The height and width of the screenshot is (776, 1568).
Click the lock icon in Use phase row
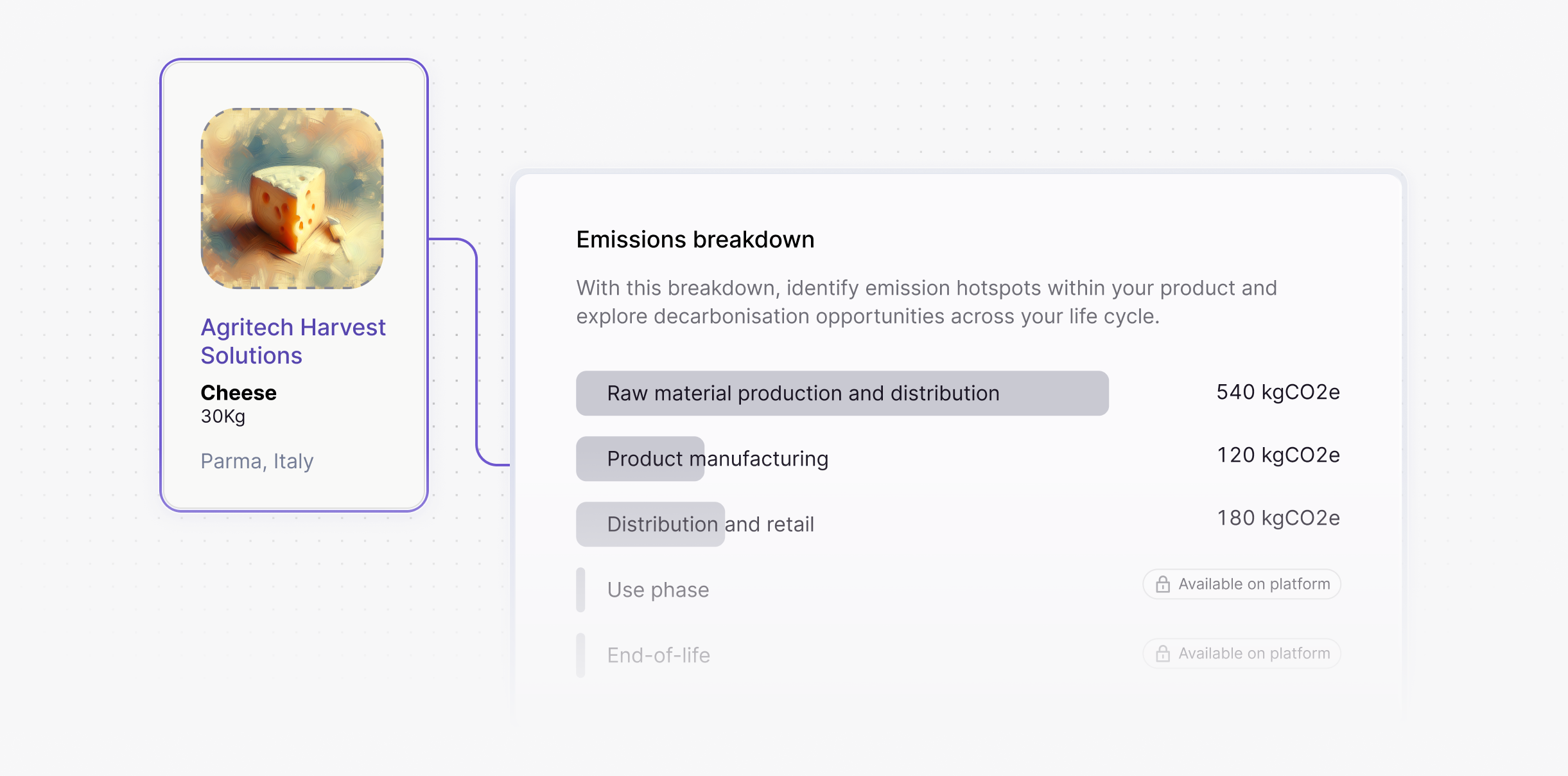[1162, 584]
